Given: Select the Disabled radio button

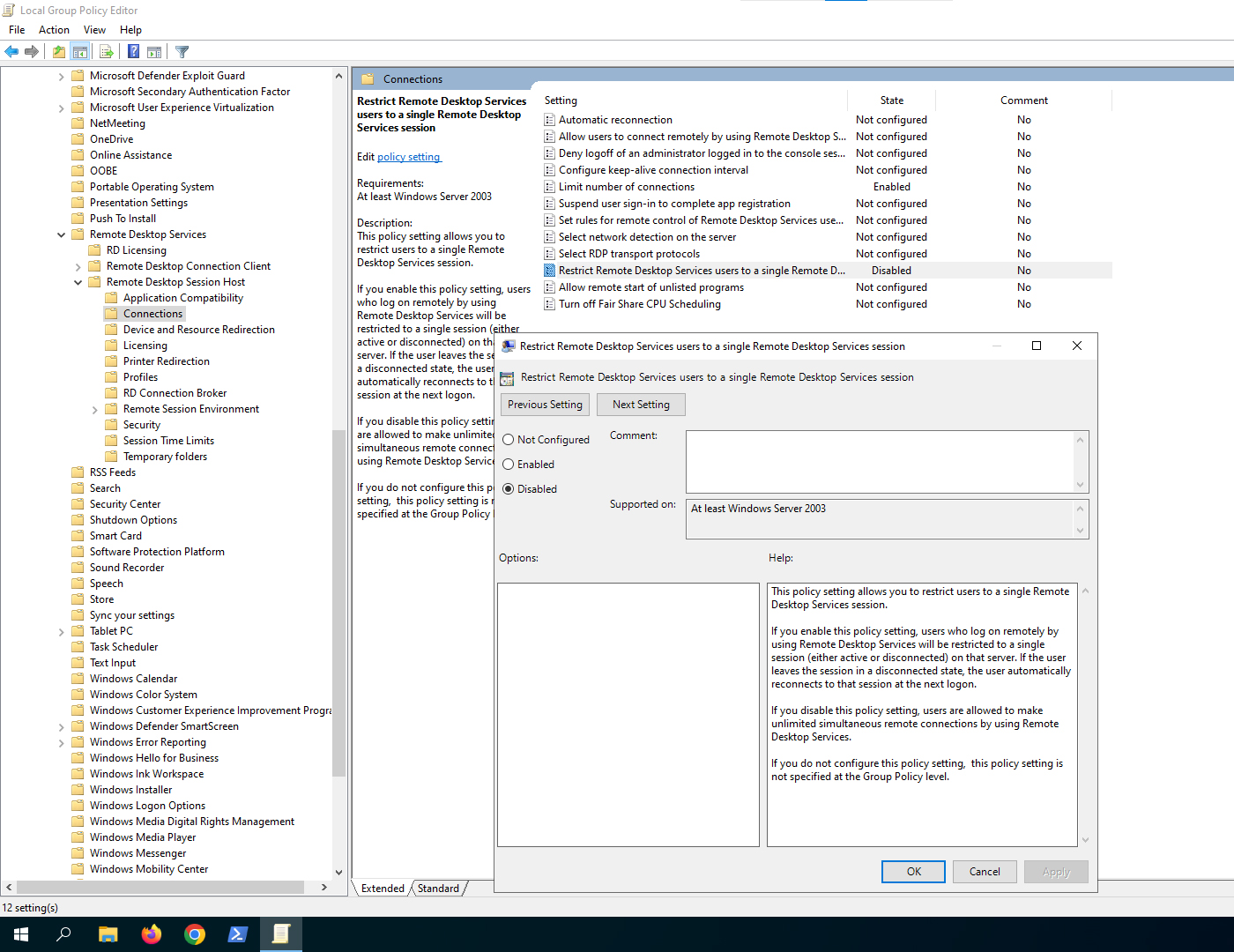Looking at the screenshot, I should pos(509,489).
